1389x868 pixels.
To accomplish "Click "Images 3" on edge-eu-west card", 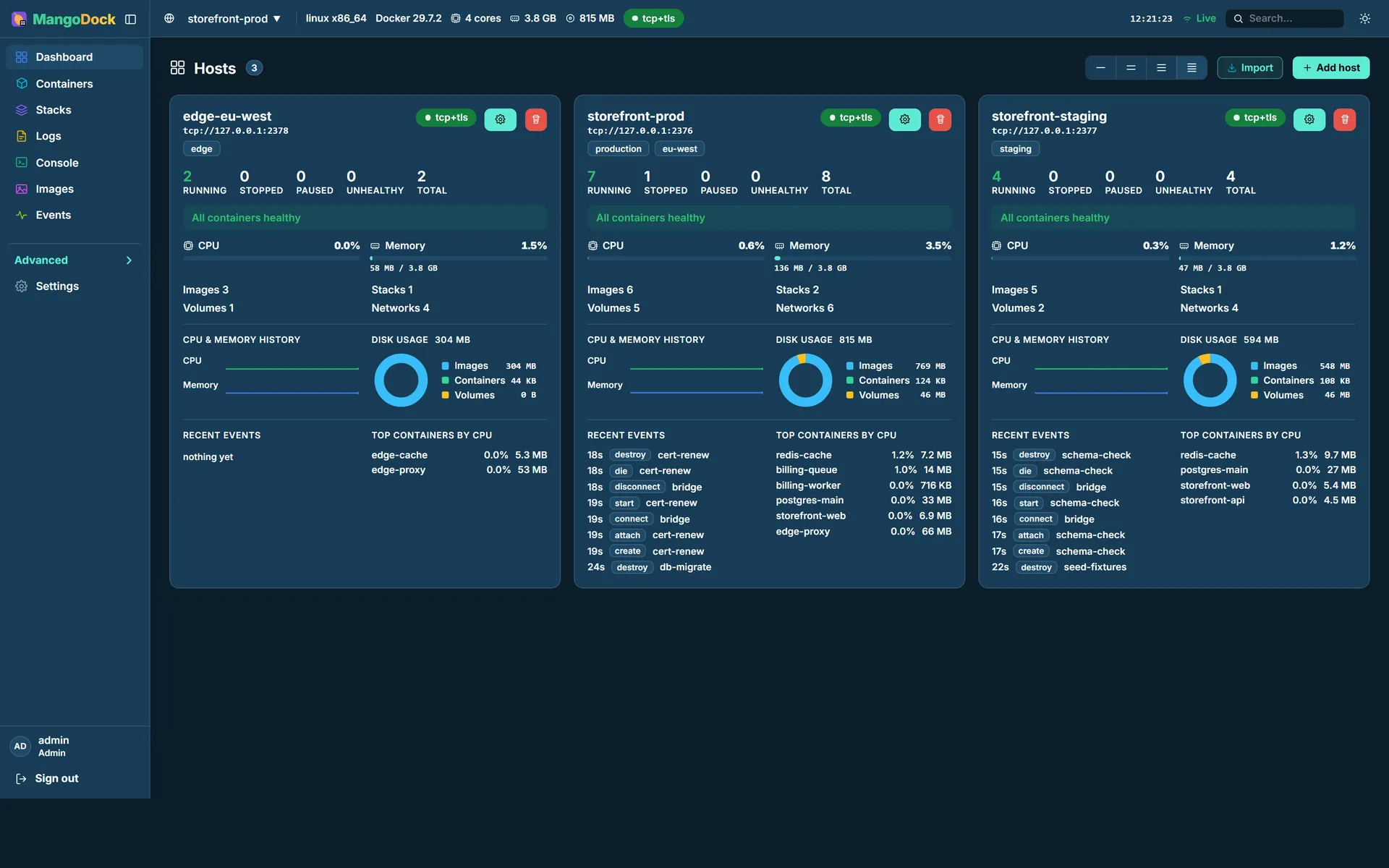I will [205, 290].
